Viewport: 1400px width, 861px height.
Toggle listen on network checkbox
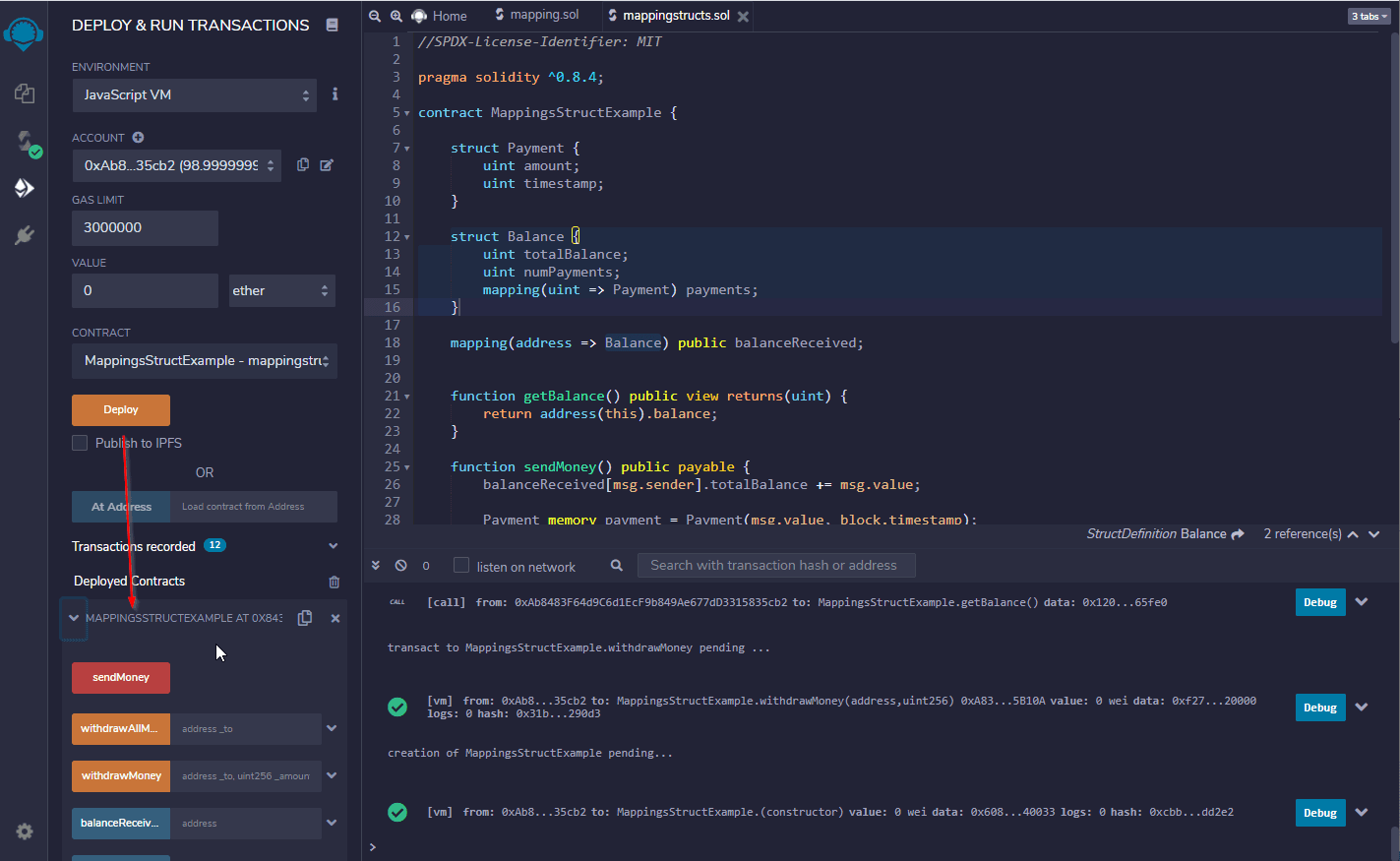point(461,566)
